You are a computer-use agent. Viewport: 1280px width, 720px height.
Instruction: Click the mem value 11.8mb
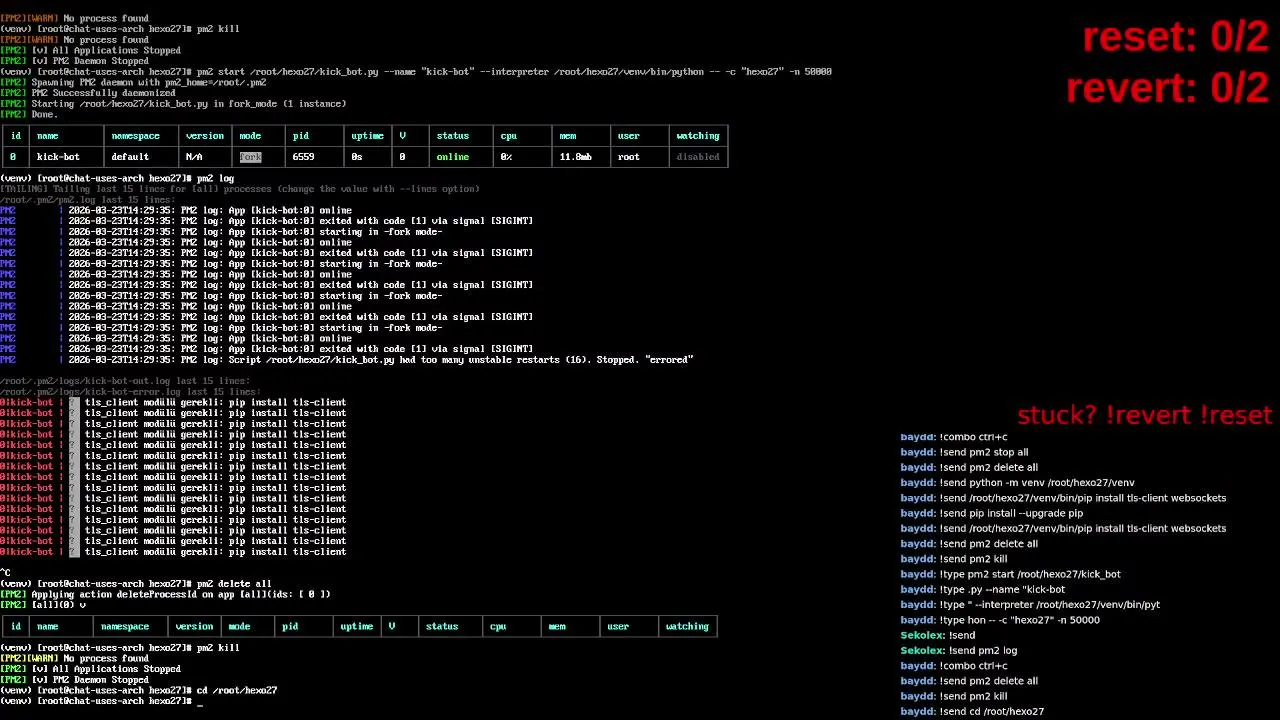point(575,157)
